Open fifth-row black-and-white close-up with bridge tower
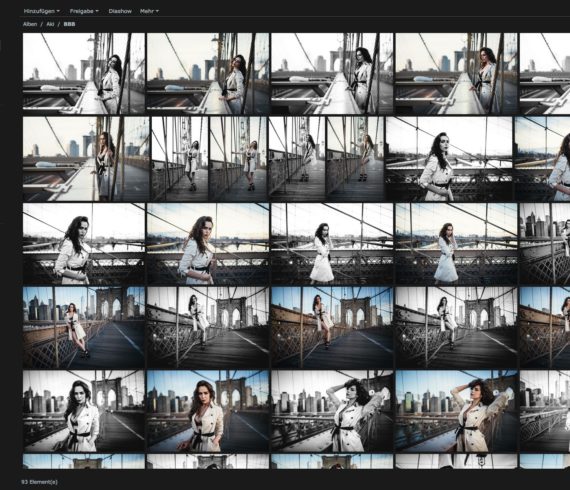The height and width of the screenshot is (490, 570). pos(84,411)
